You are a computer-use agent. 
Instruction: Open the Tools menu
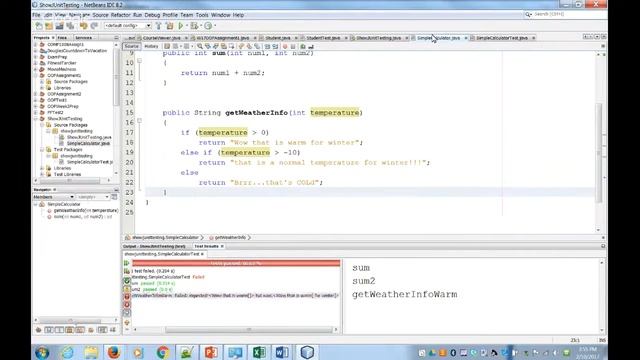202,15
